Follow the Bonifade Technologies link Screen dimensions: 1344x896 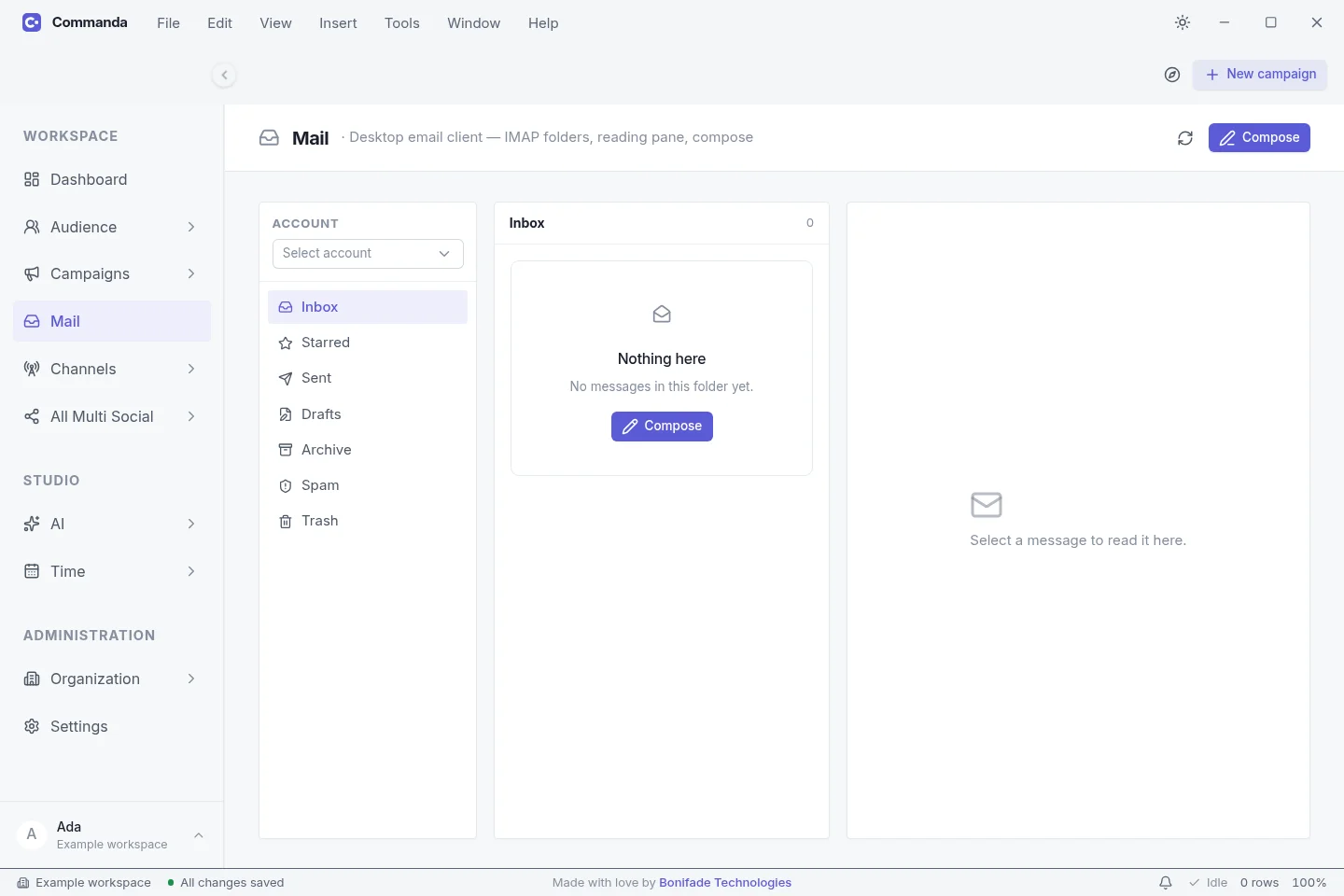coord(725,883)
